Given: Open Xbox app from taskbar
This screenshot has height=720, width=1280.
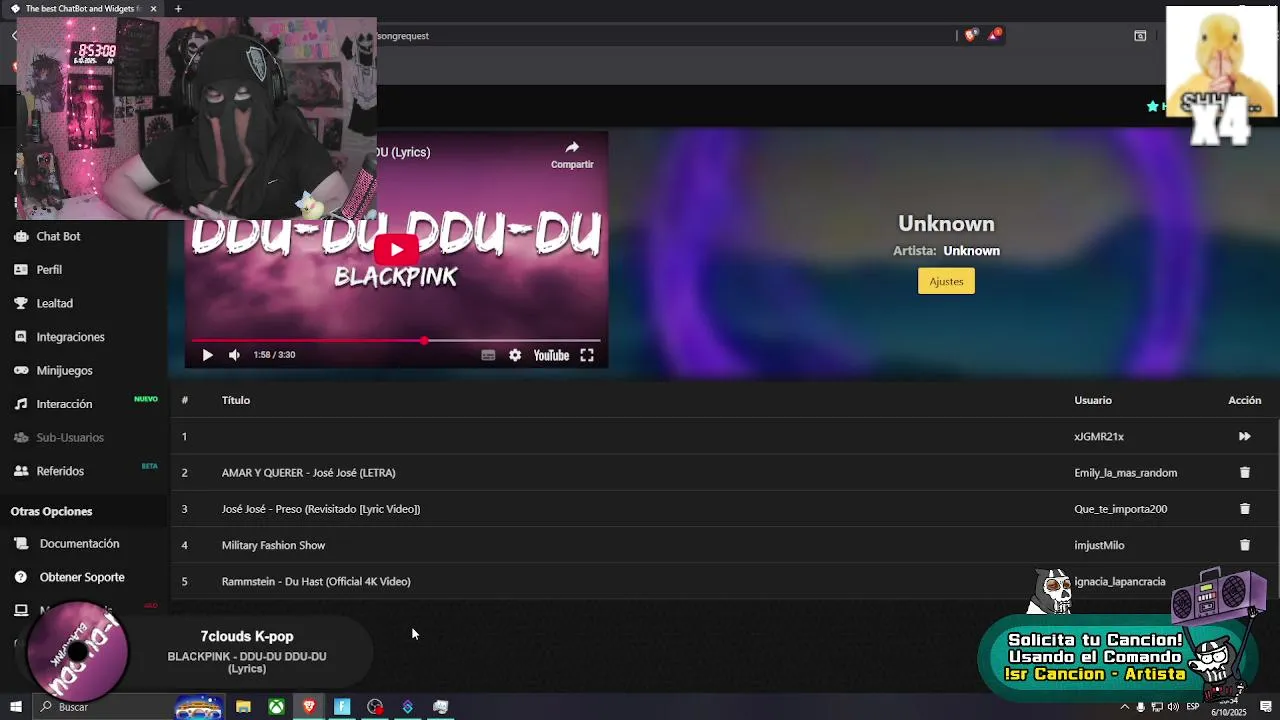Looking at the screenshot, I should pos(275,707).
